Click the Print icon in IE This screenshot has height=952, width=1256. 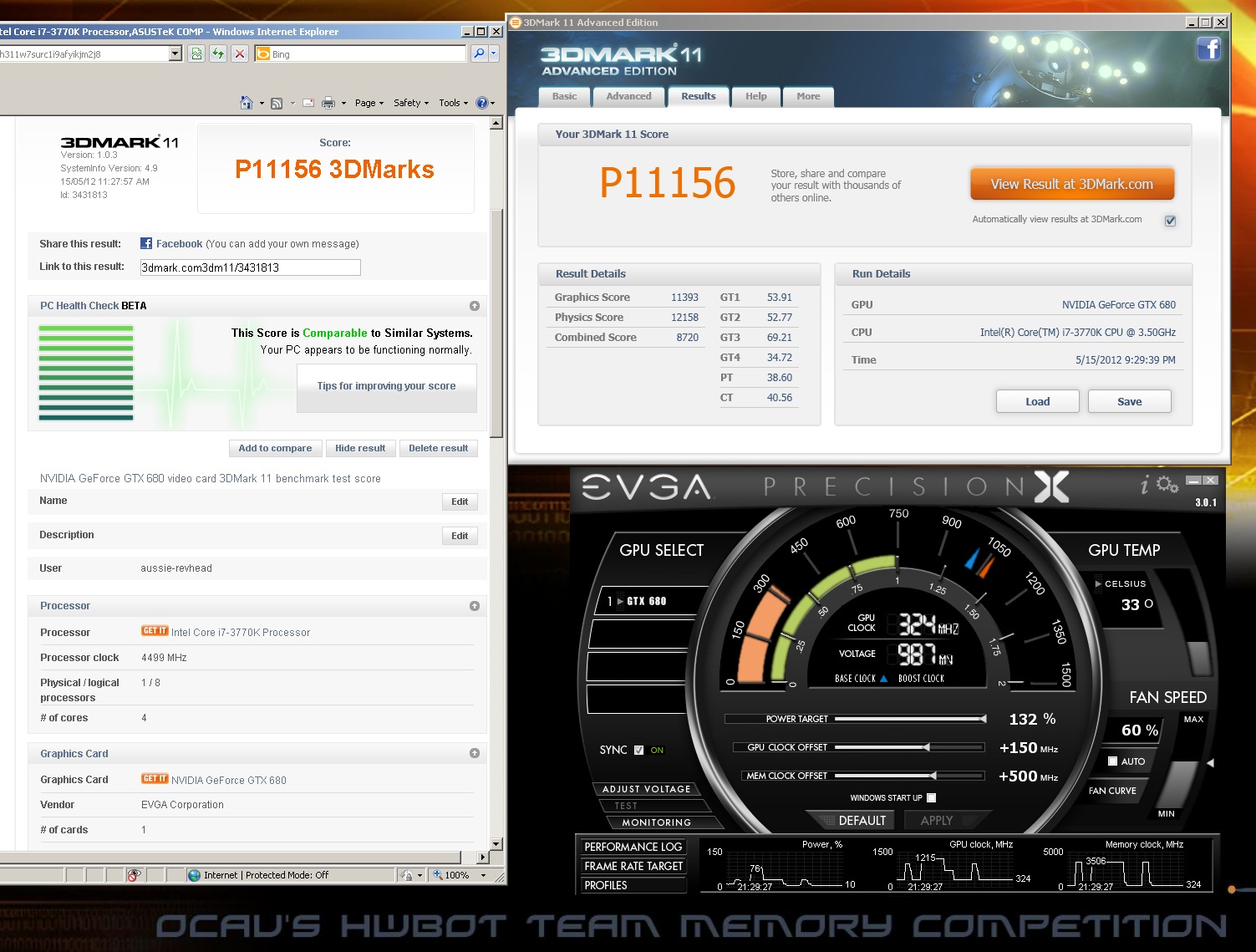click(x=328, y=103)
